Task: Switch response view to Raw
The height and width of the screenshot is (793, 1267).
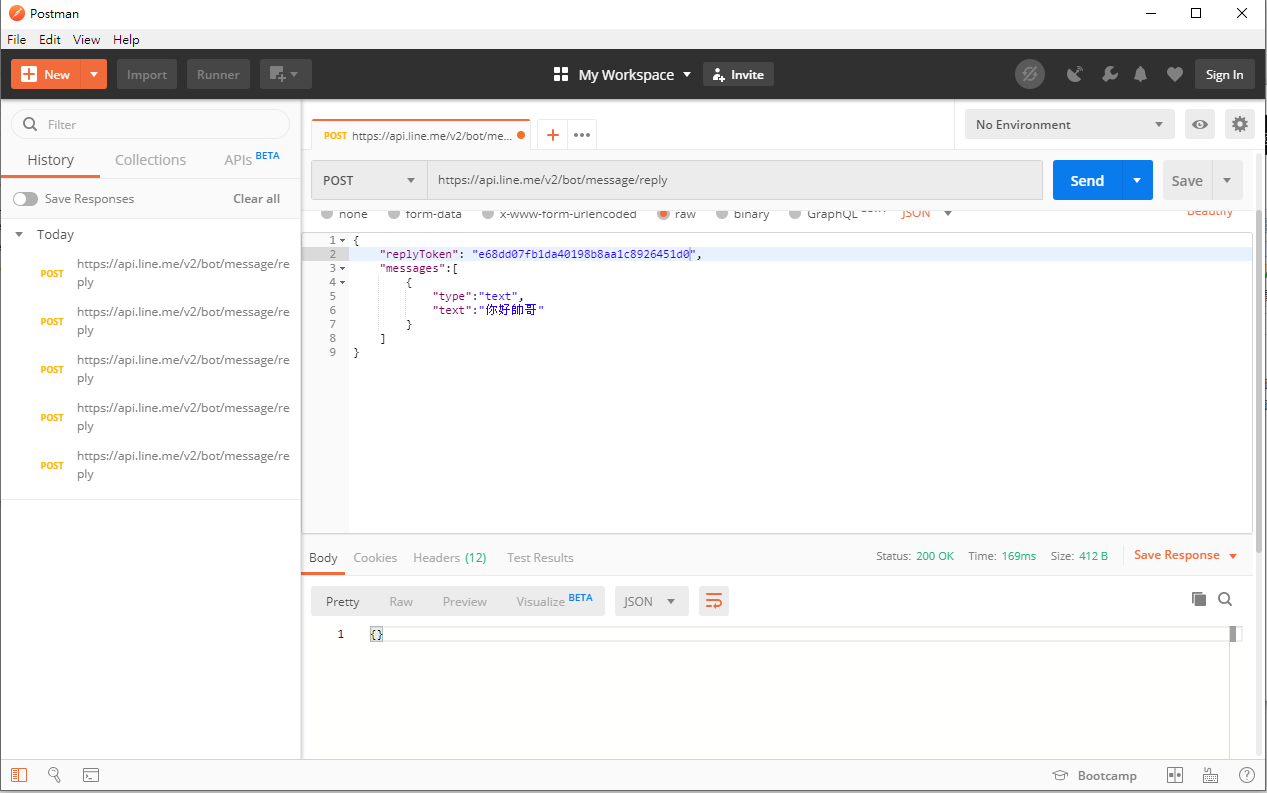Action: pyautogui.click(x=401, y=601)
